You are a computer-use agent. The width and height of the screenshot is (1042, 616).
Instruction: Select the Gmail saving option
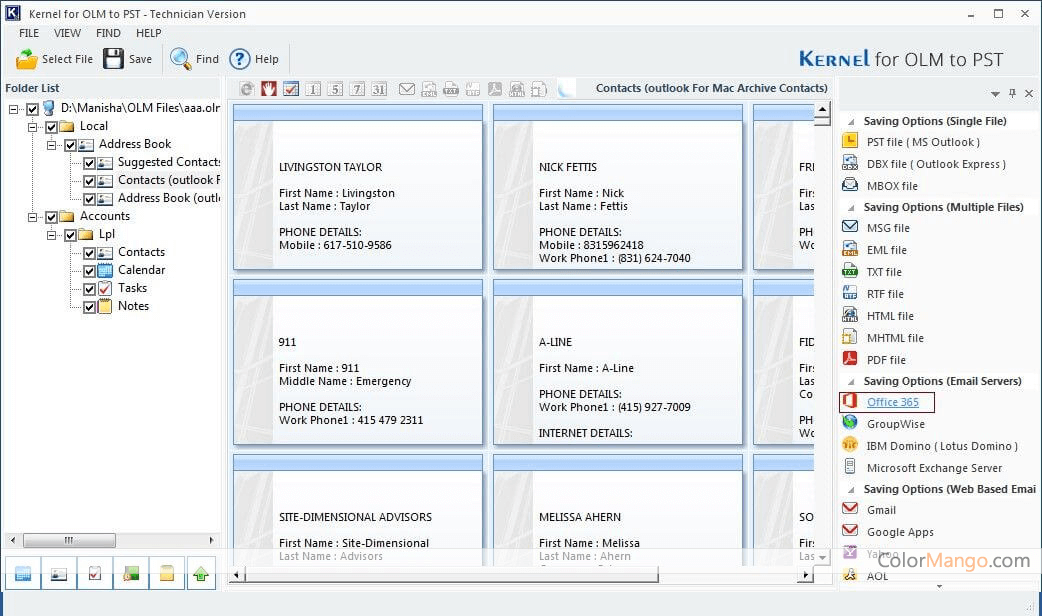click(881, 510)
